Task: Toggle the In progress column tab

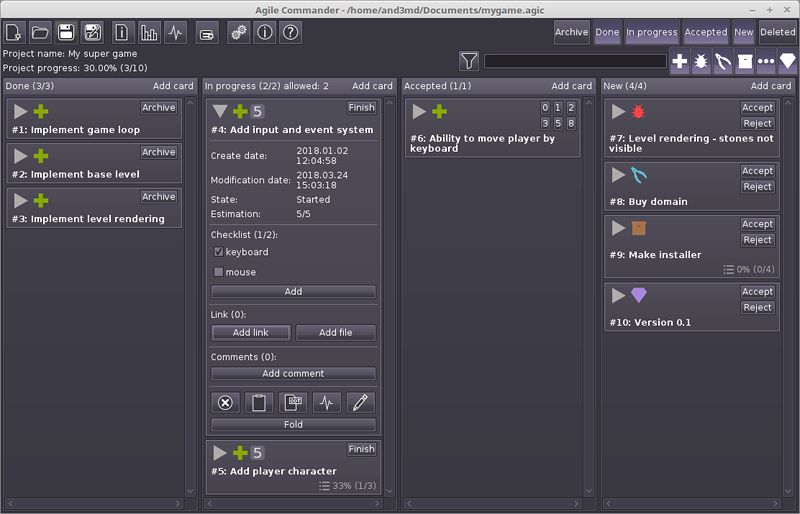Action: click(651, 32)
